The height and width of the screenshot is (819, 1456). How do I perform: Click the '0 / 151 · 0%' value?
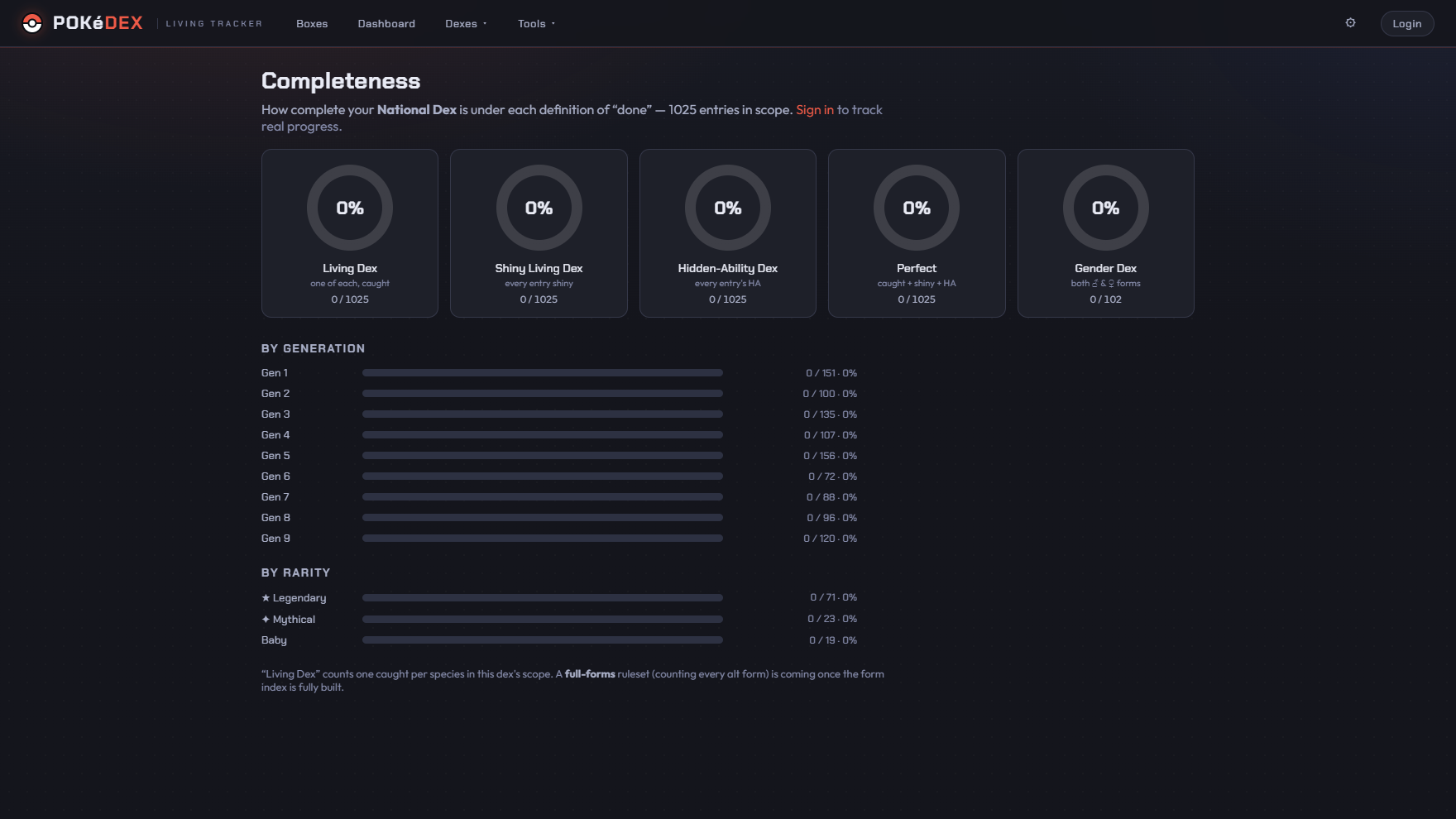point(831,373)
